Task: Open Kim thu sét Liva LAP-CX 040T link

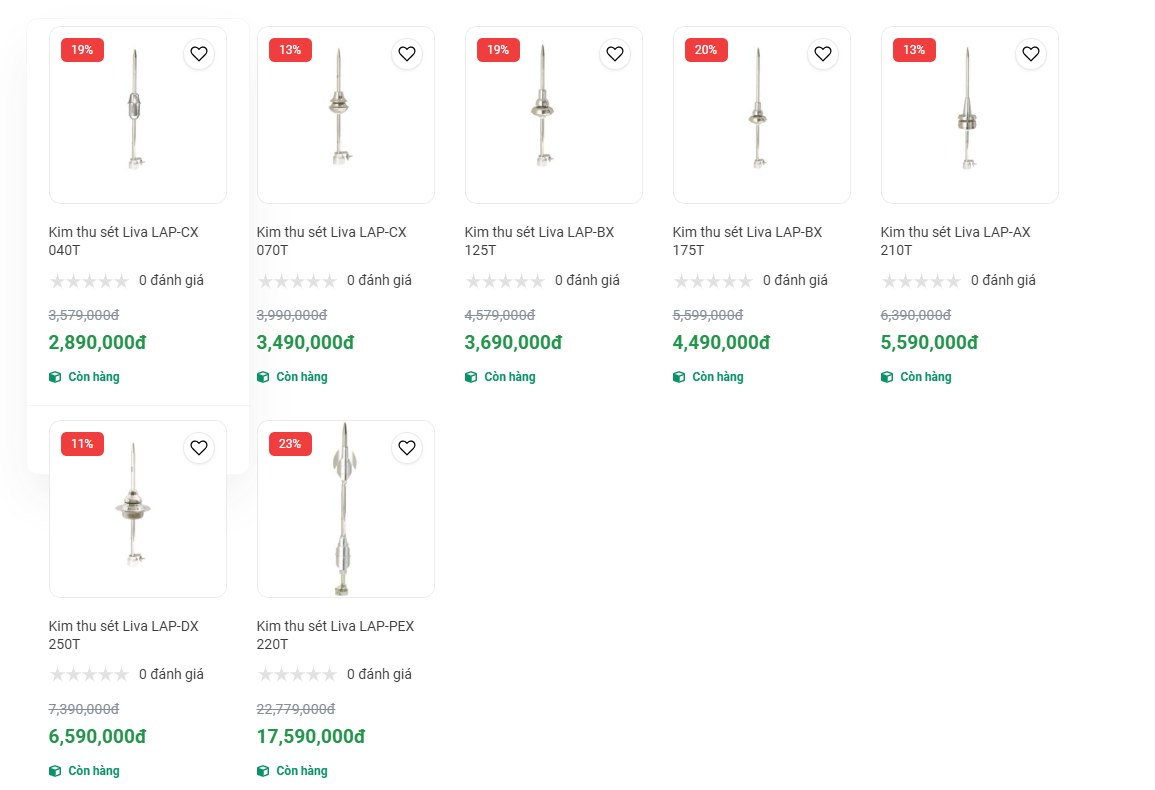Action: pyautogui.click(x=124, y=241)
